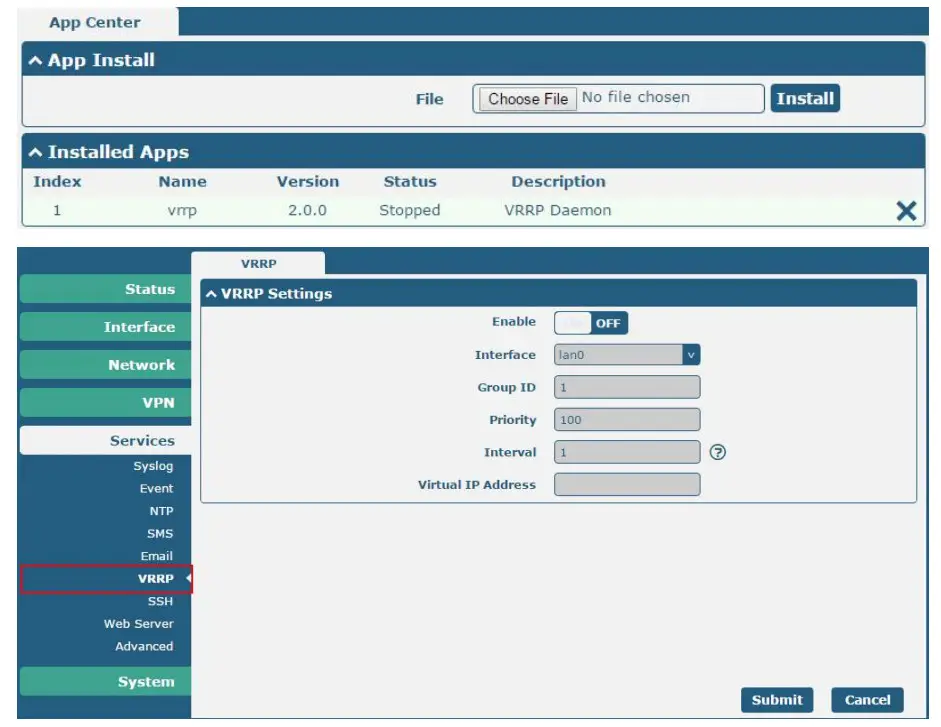Click Choose File to pick an app package

[526, 98]
